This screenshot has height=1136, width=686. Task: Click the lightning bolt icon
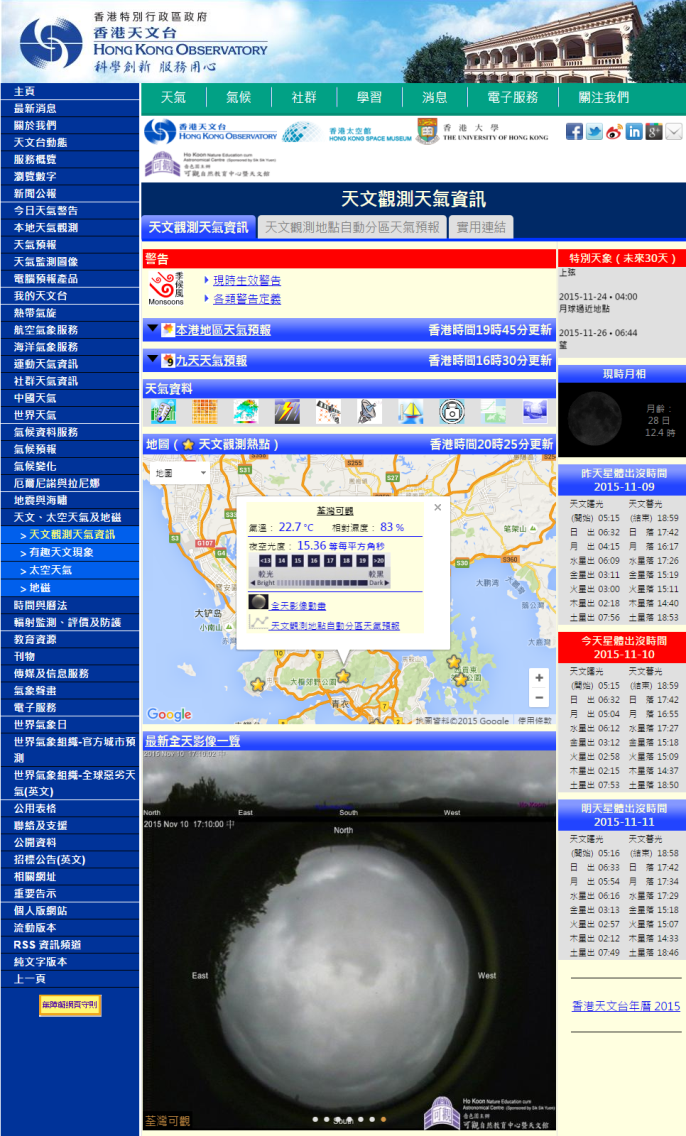click(288, 412)
